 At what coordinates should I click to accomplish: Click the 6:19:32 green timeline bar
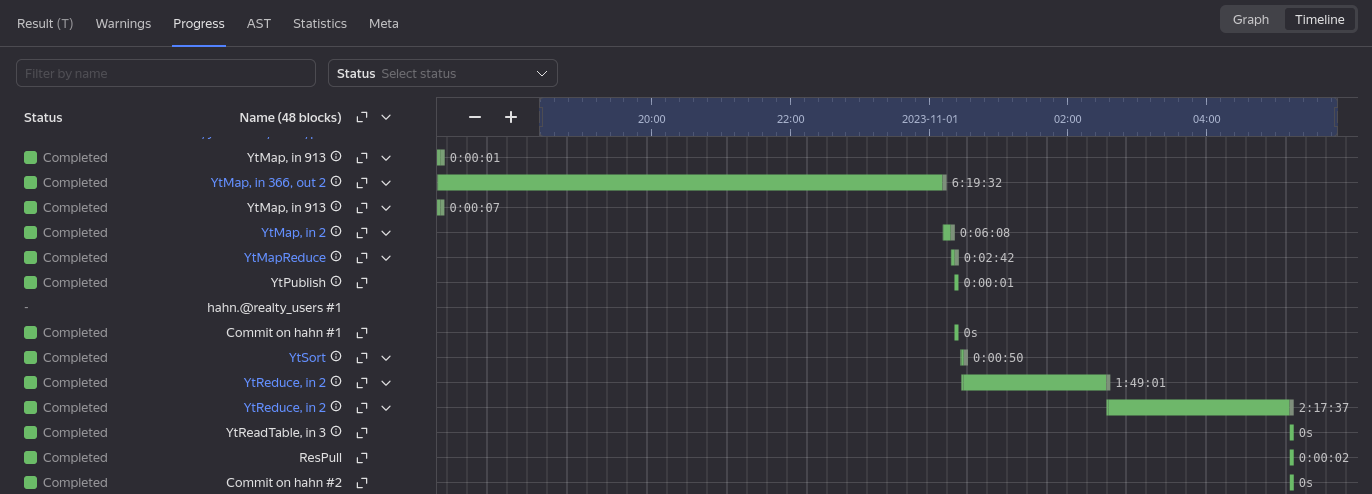click(x=690, y=183)
